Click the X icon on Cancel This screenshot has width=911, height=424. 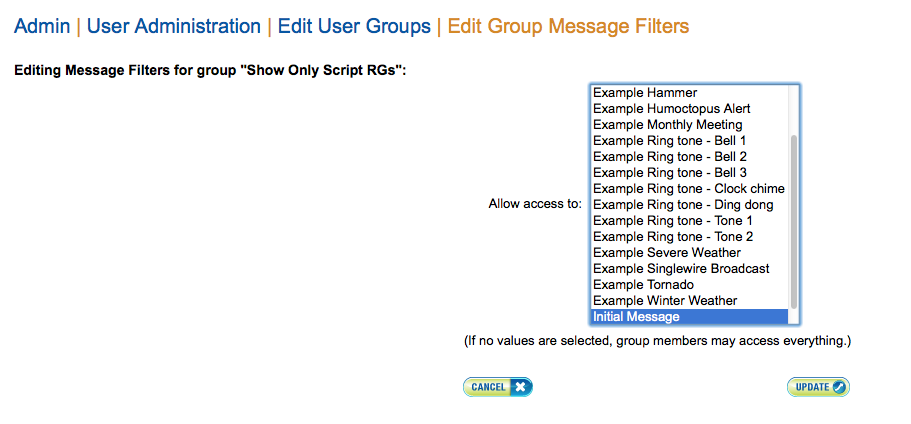click(521, 387)
